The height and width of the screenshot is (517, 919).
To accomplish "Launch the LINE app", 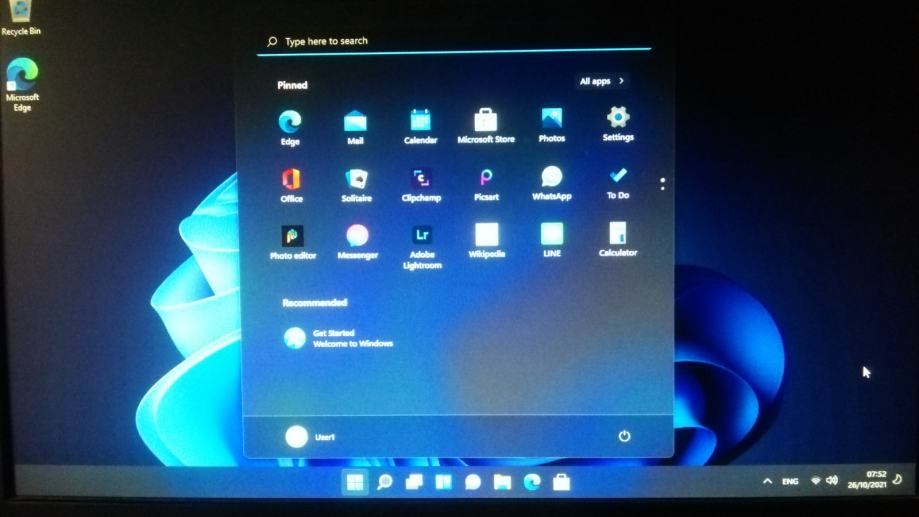I will (552, 240).
